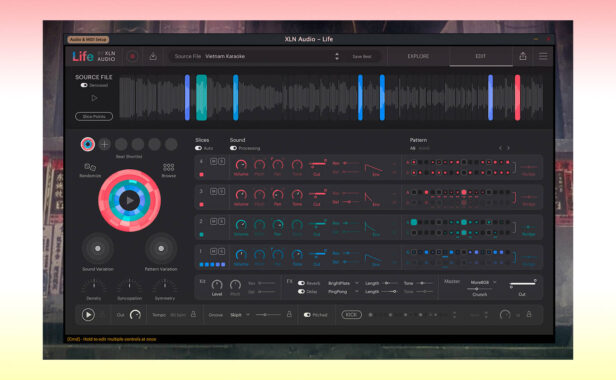Click the share export icon in header

tap(523, 56)
